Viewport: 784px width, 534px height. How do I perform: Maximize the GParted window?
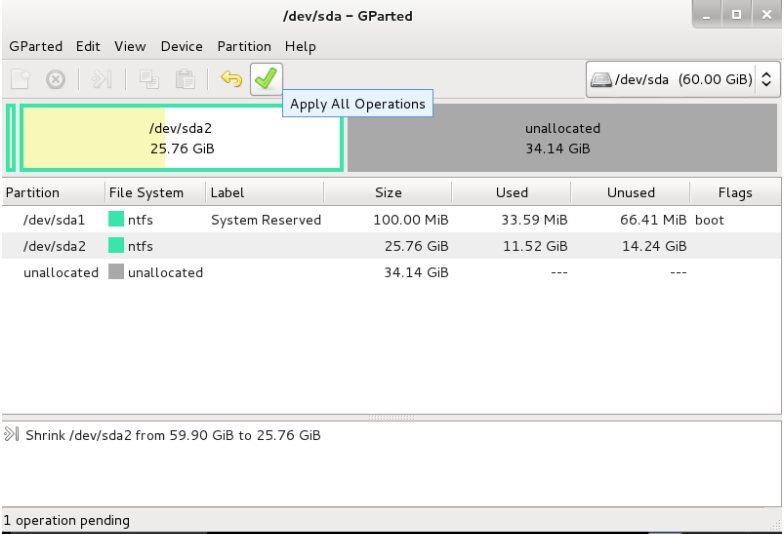pos(736,15)
